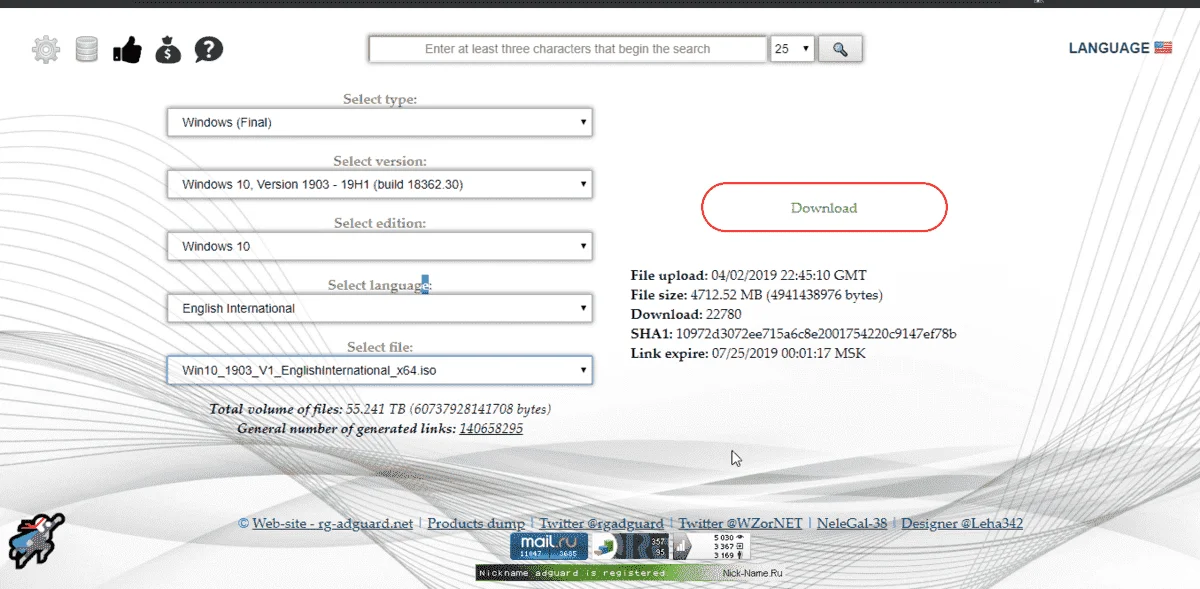Open the Select version dropdown
Viewport: 1200px width, 589px height.
pos(380,185)
